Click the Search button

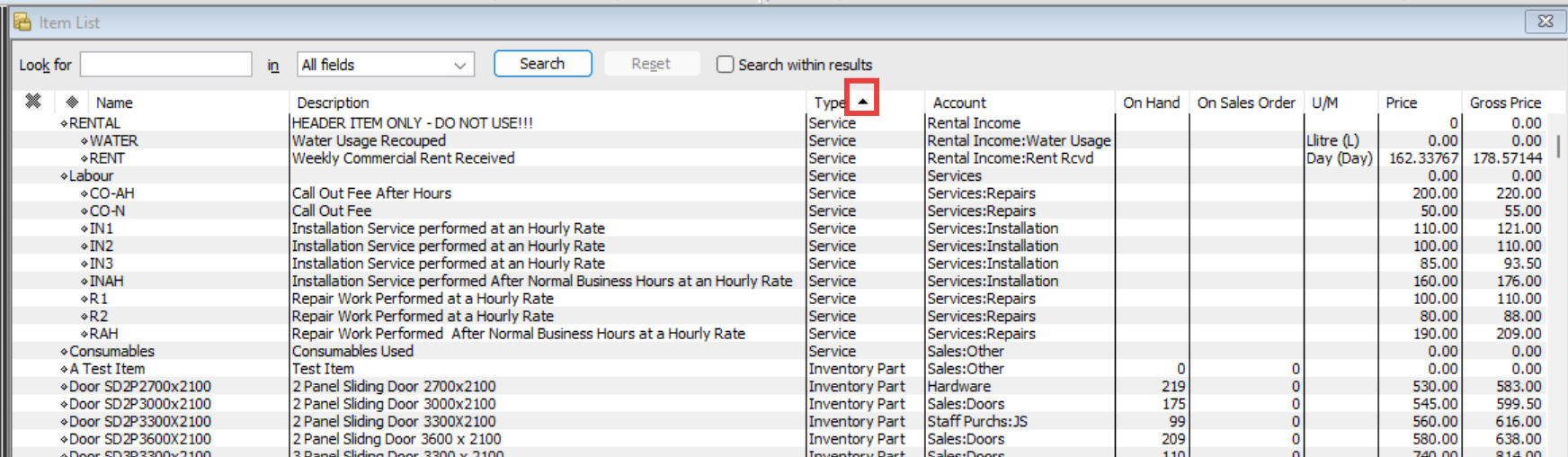pyautogui.click(x=543, y=64)
